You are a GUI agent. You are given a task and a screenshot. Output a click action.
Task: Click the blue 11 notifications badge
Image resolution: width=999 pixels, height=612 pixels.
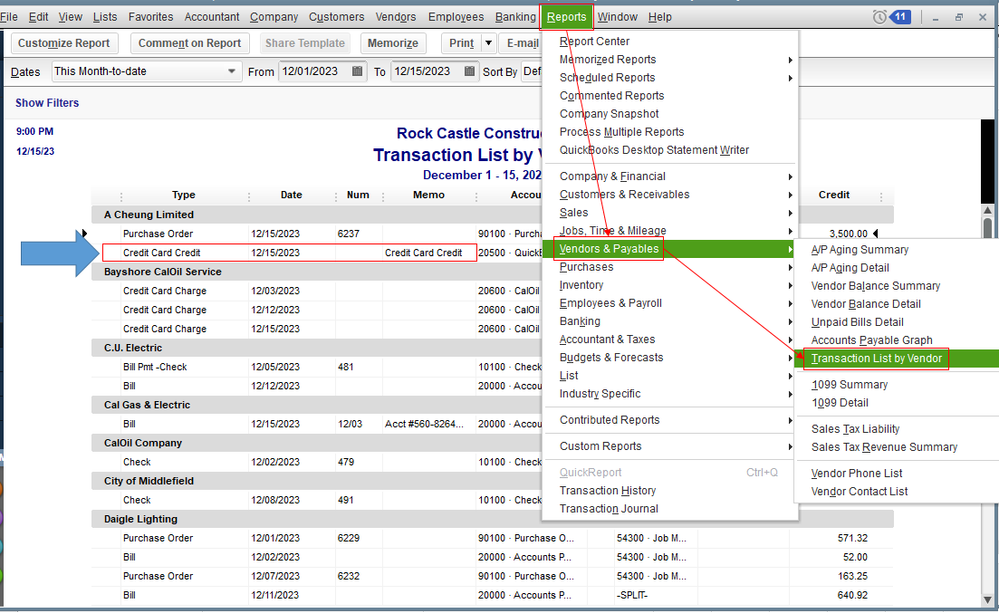click(x=900, y=17)
